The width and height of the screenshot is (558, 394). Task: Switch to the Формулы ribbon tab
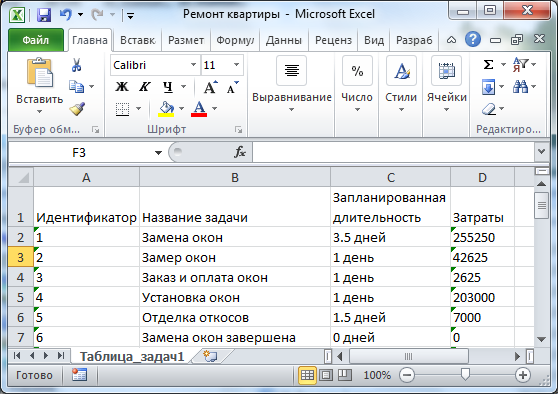tap(235, 40)
